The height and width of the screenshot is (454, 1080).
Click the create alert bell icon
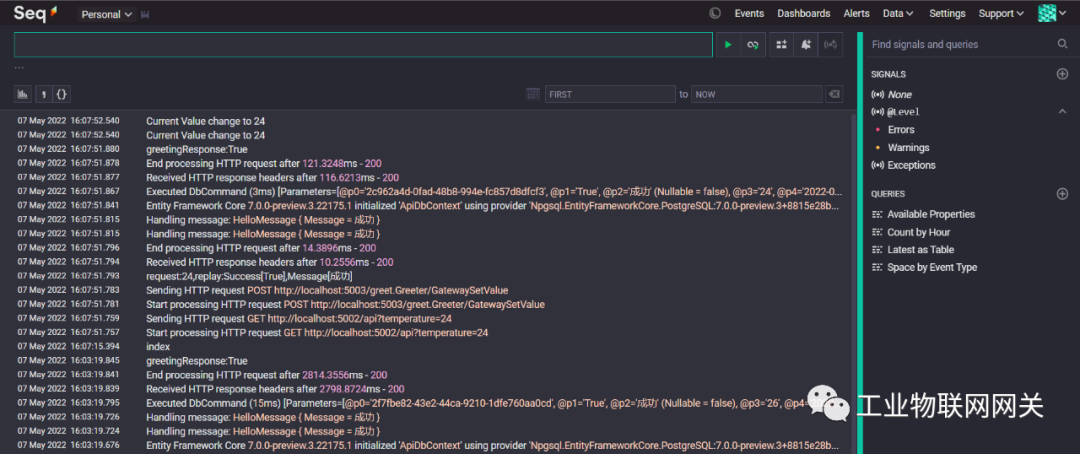pyautogui.click(x=806, y=45)
